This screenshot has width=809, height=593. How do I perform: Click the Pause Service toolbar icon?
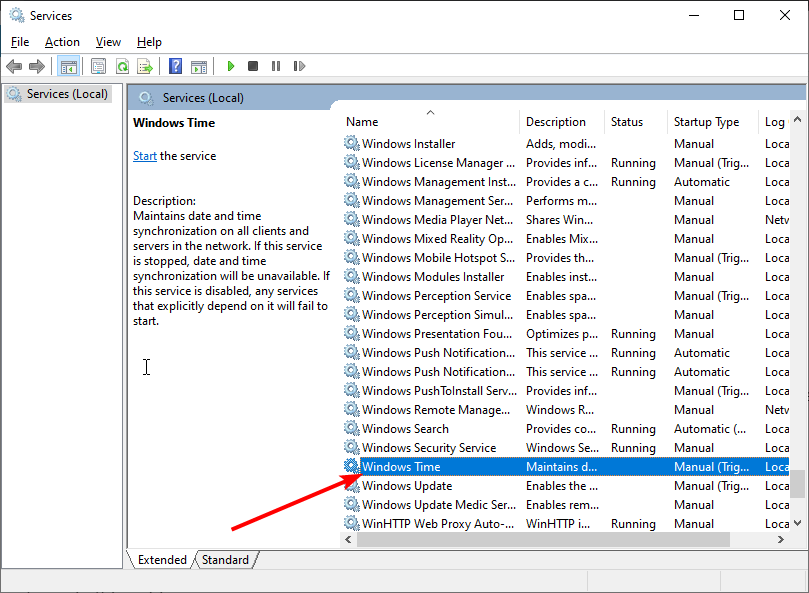(276, 66)
